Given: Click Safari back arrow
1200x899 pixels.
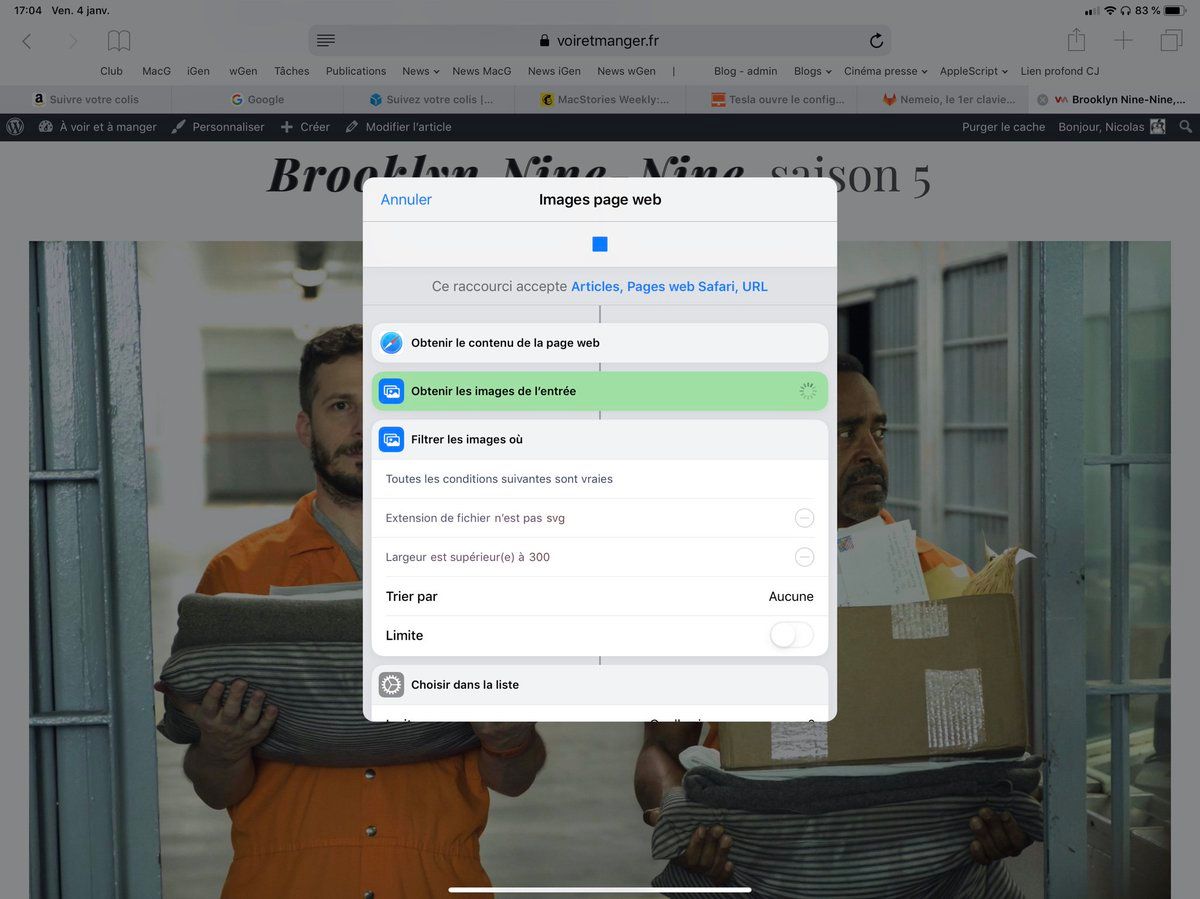Looking at the screenshot, I should pyautogui.click(x=27, y=41).
